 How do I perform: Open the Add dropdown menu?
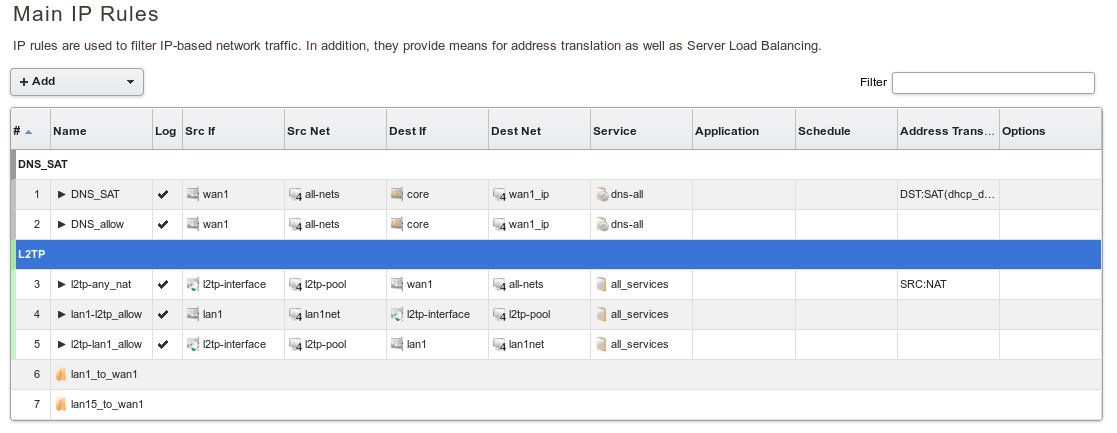[77, 82]
